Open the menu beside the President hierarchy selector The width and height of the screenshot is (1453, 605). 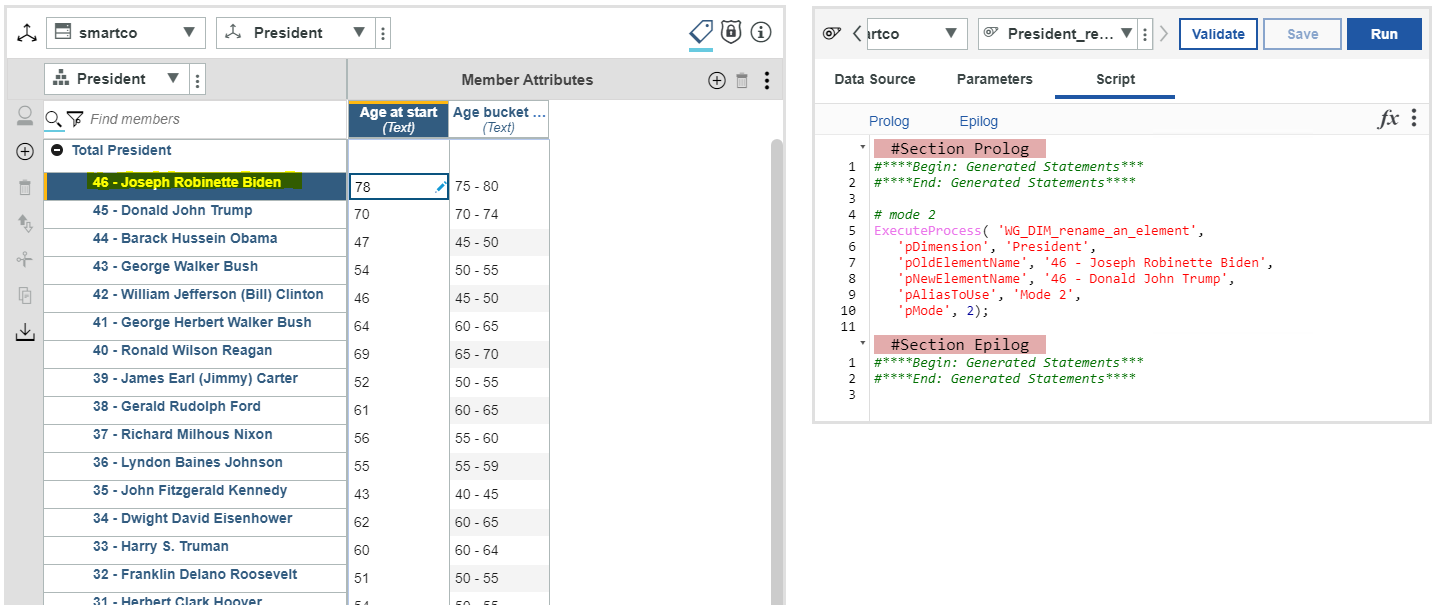pos(198,80)
